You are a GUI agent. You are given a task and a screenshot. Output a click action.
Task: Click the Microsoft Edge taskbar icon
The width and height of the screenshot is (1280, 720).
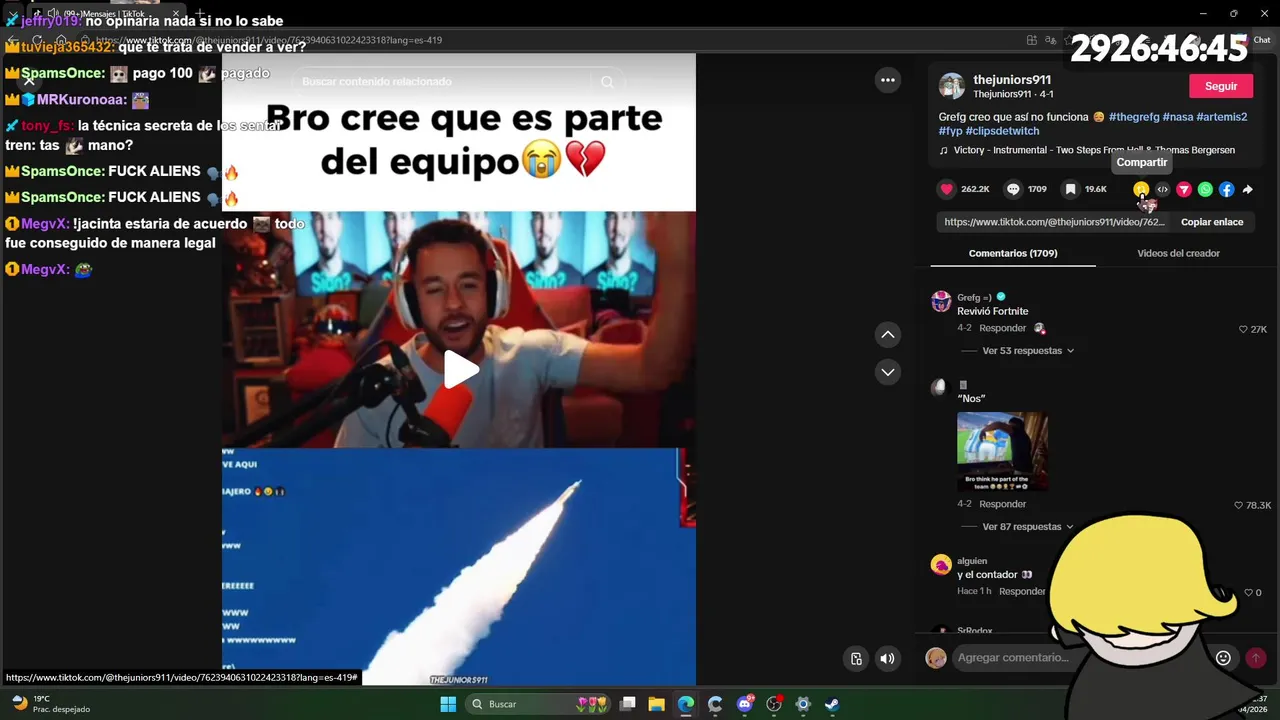pos(686,704)
